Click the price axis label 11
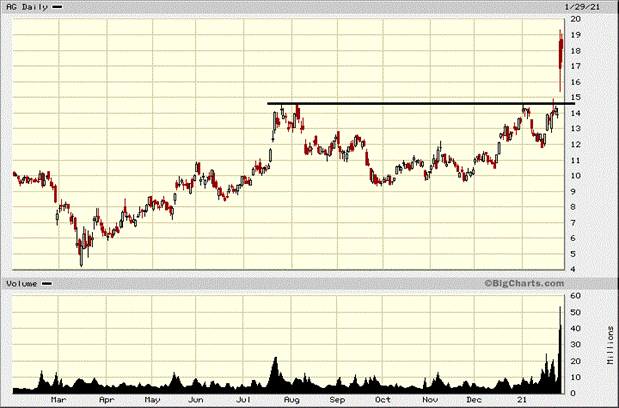This screenshot has height=408, width=619. click(576, 160)
